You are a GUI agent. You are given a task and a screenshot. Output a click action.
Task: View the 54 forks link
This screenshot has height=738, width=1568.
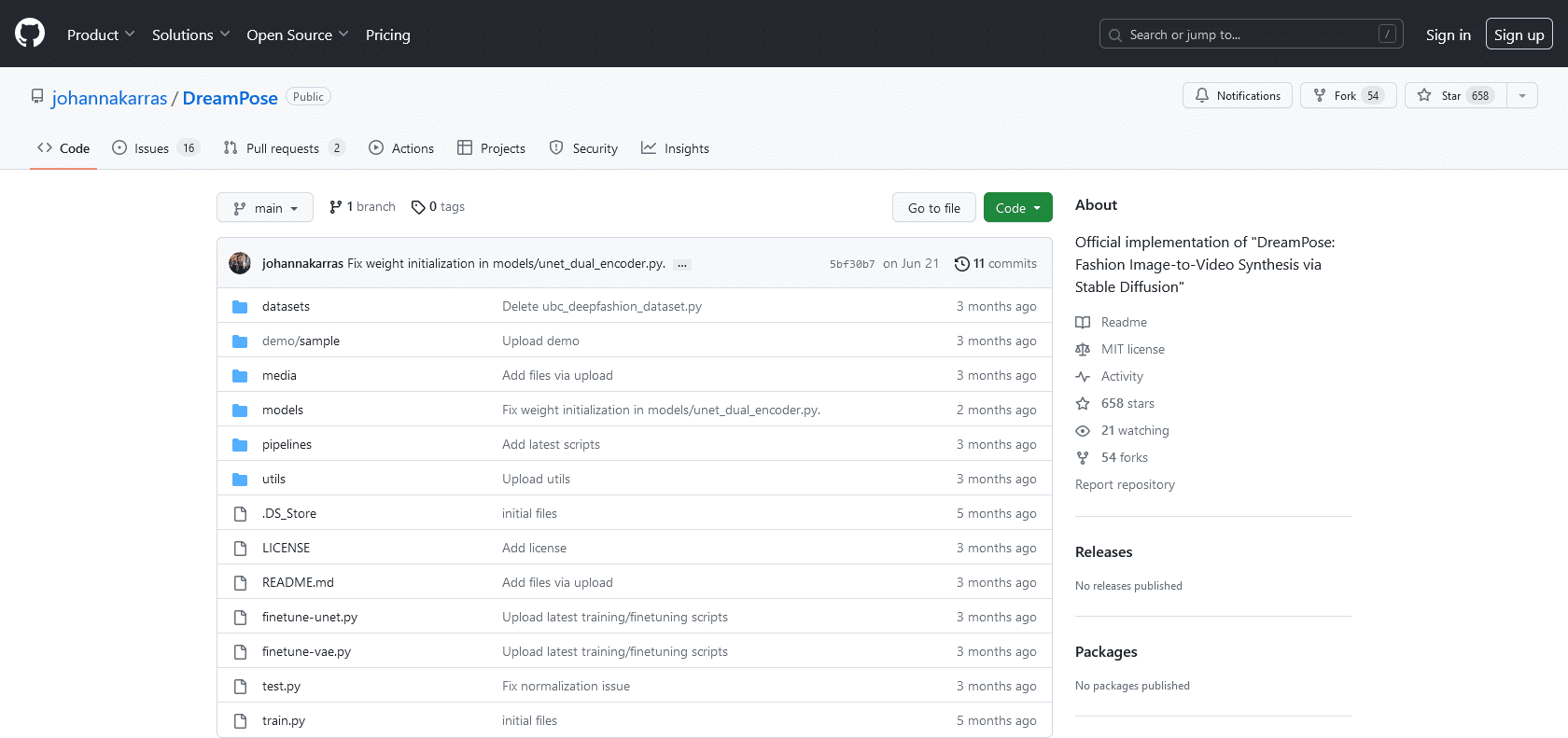1112,457
